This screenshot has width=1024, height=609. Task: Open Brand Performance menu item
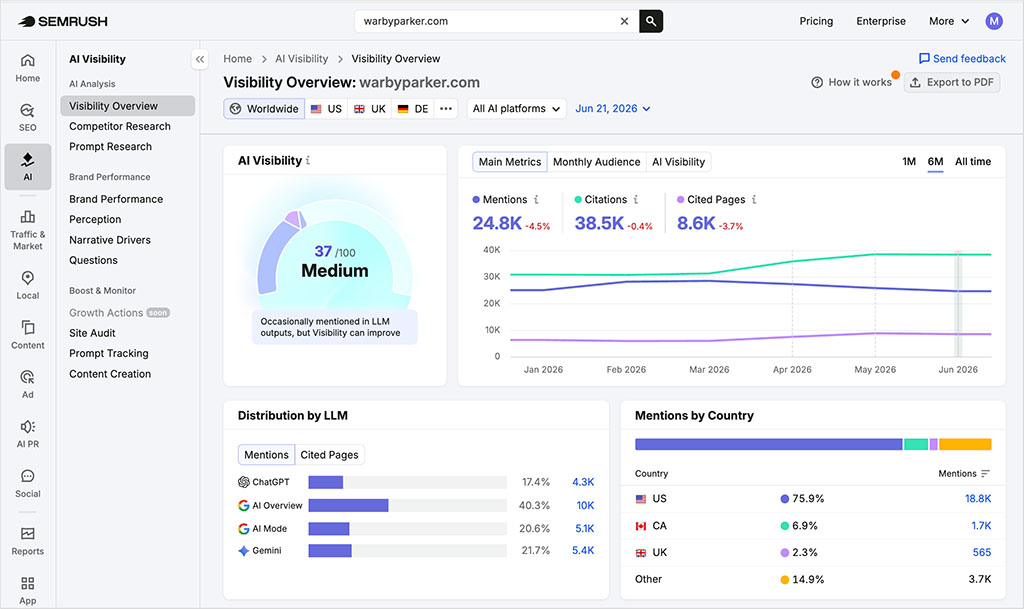pos(116,199)
